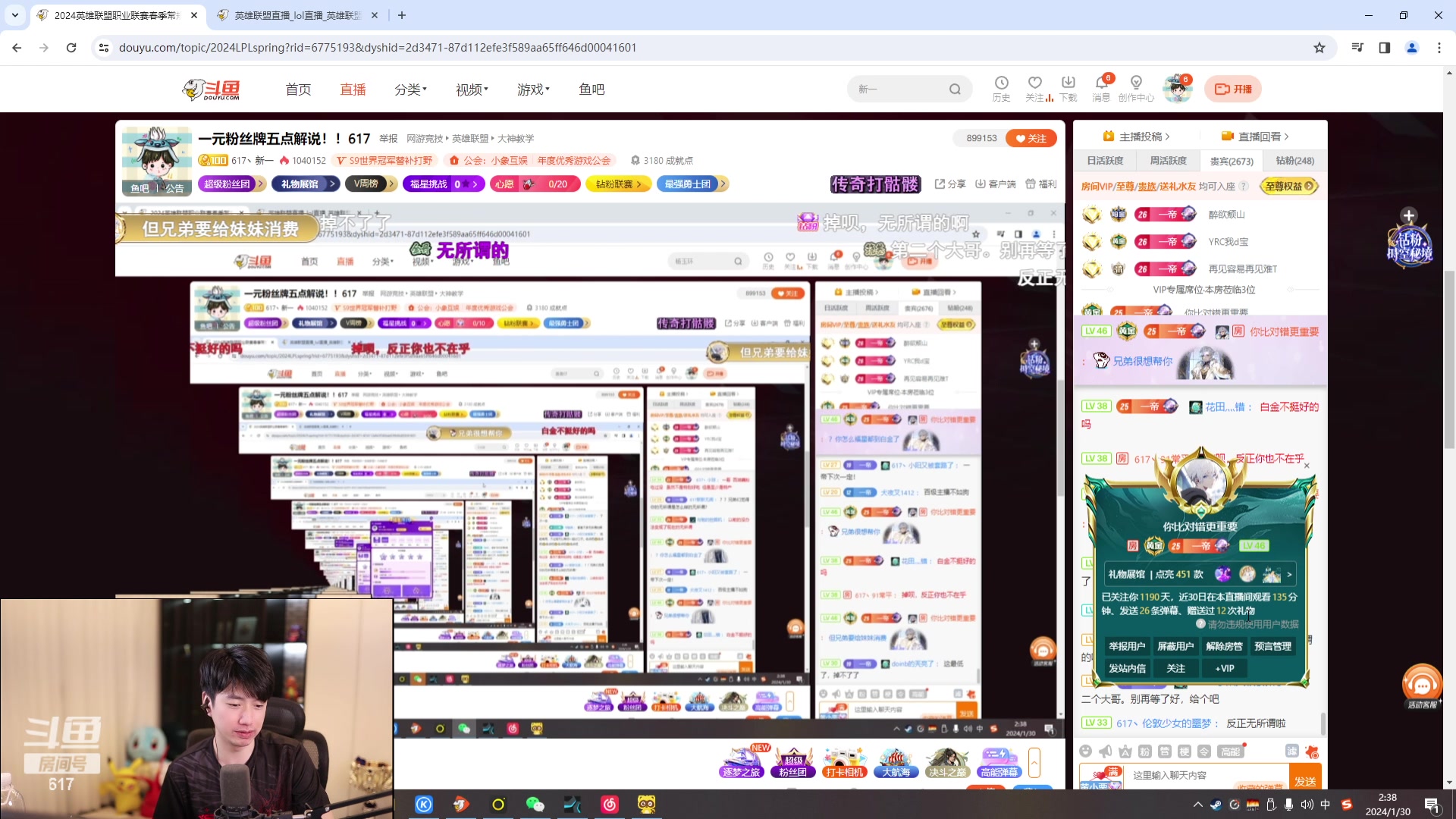1456x819 pixels.
Task: Open the 高能弹幕 activity icon
Action: click(999, 762)
